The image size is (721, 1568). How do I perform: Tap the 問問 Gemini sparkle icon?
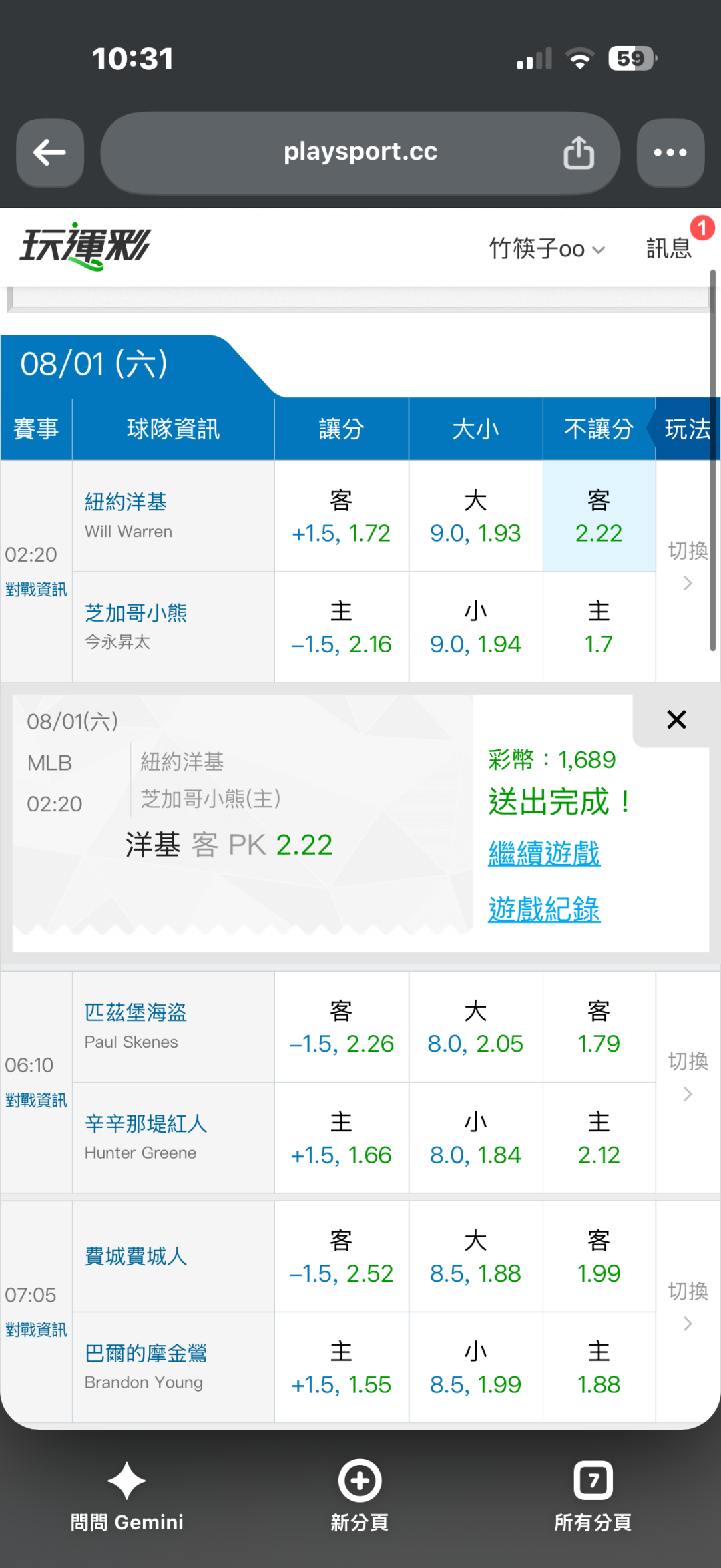[127, 1481]
